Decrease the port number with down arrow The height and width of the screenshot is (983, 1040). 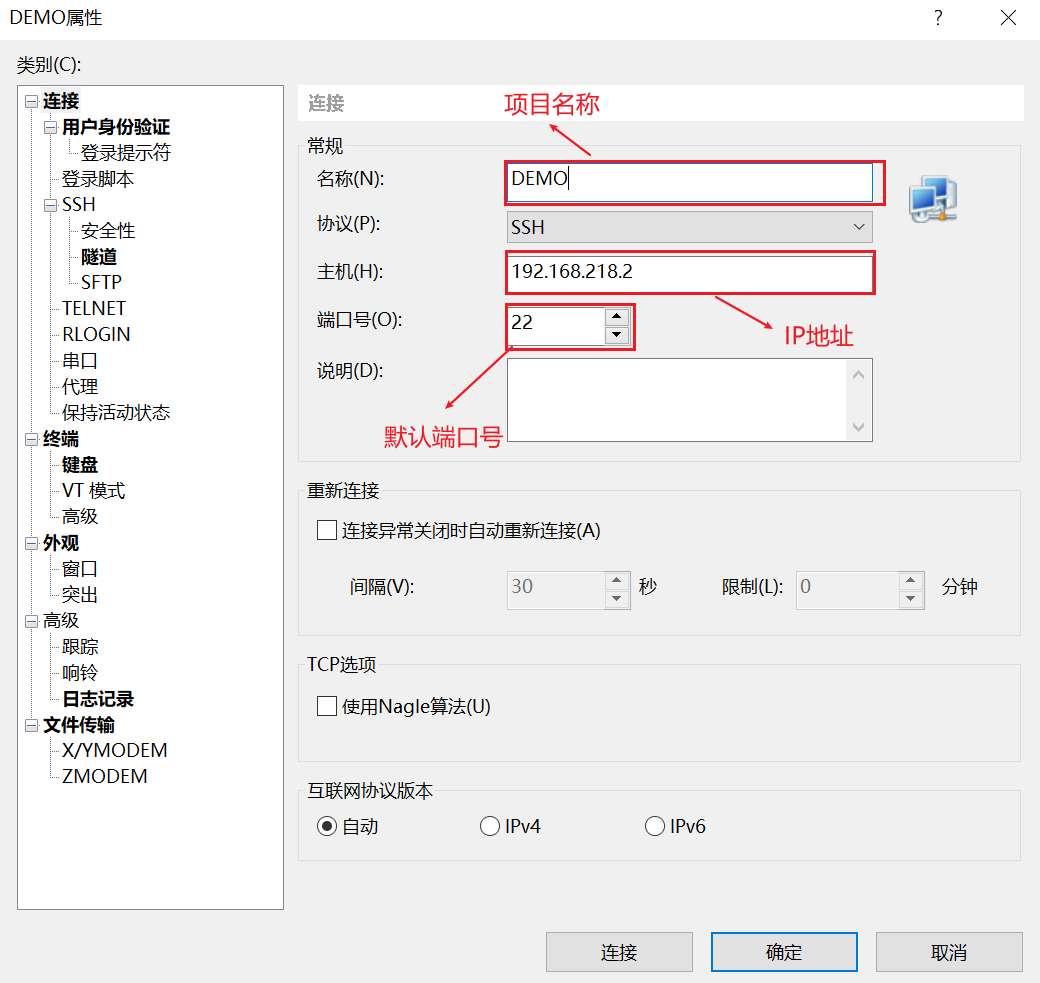[x=617, y=334]
